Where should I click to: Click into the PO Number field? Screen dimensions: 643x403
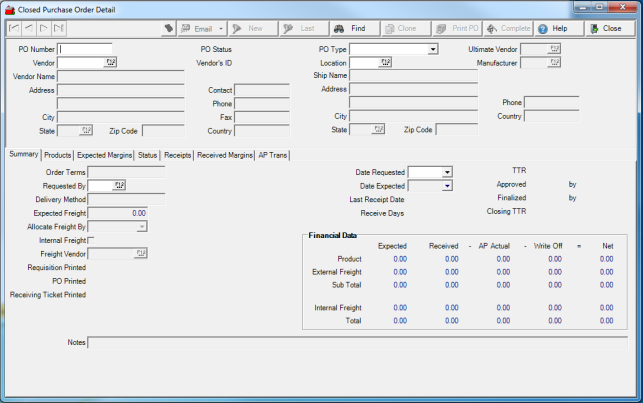click(85, 49)
